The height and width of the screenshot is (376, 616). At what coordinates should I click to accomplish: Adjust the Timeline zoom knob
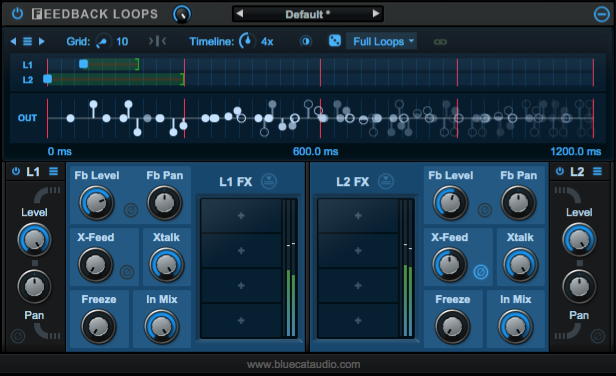[247, 41]
